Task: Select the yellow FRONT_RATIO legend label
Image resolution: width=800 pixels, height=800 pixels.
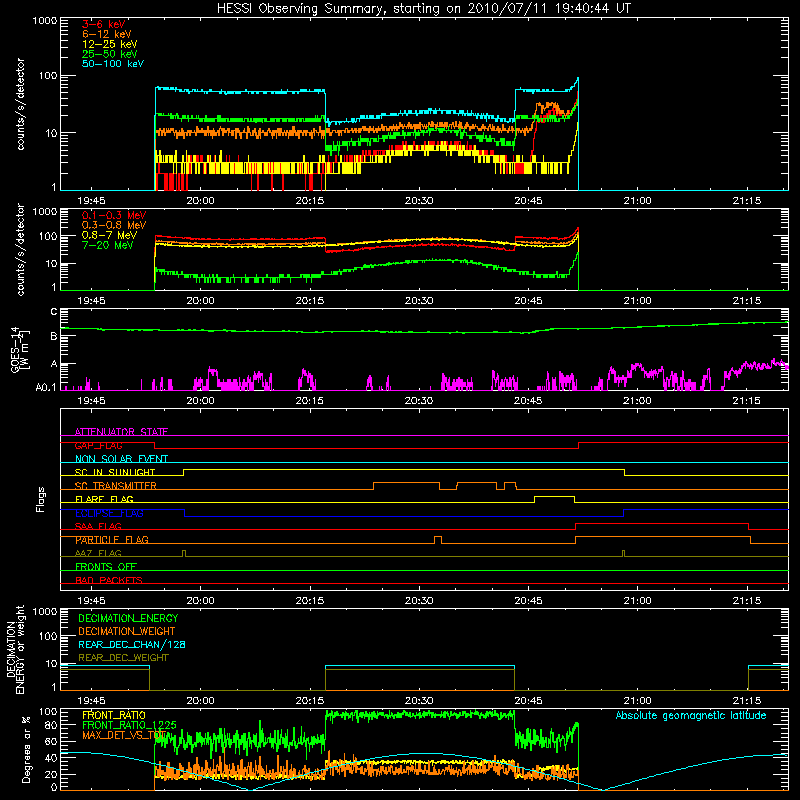Action: pyautogui.click(x=114, y=715)
